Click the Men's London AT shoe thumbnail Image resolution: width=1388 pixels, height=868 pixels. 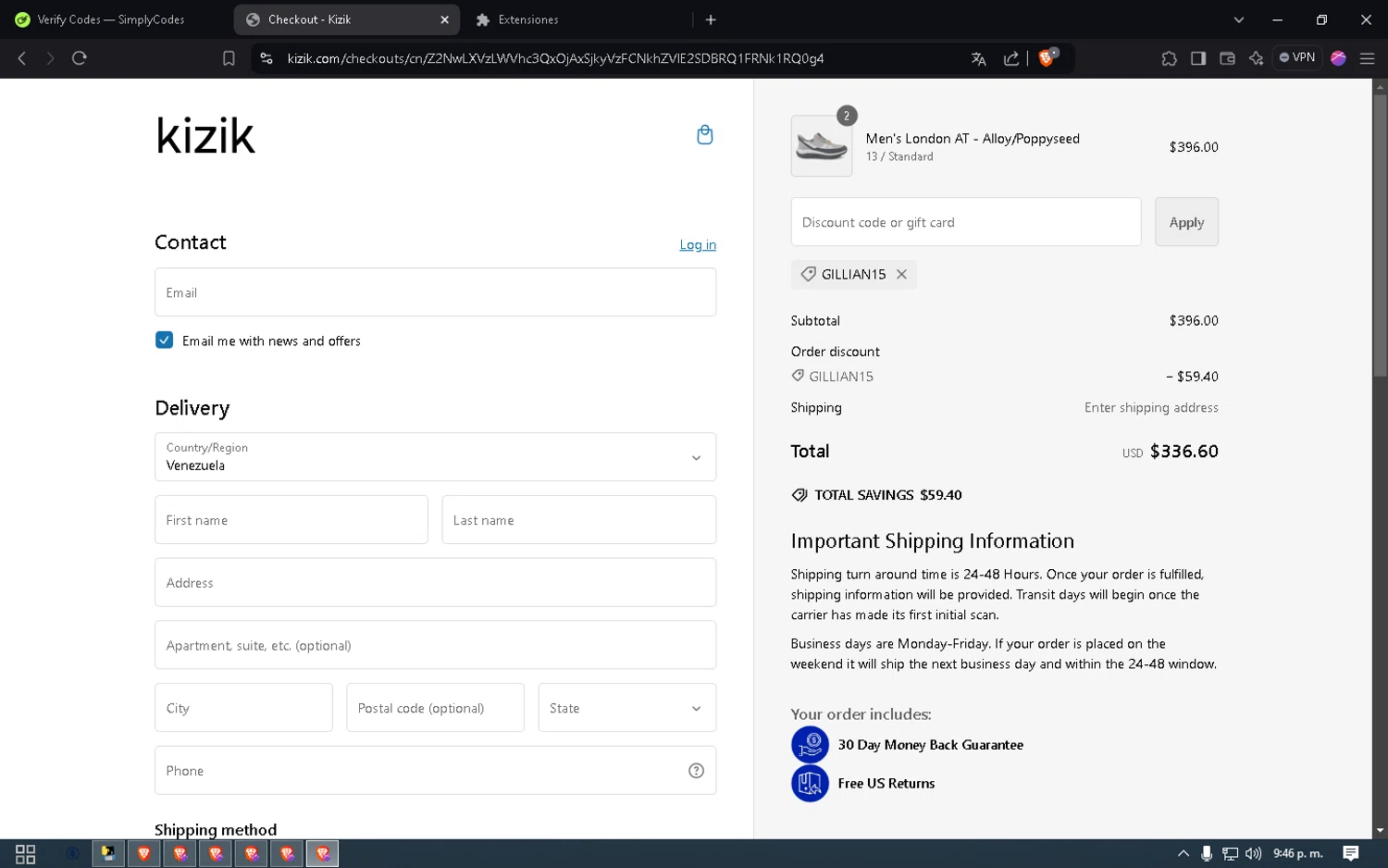point(822,146)
